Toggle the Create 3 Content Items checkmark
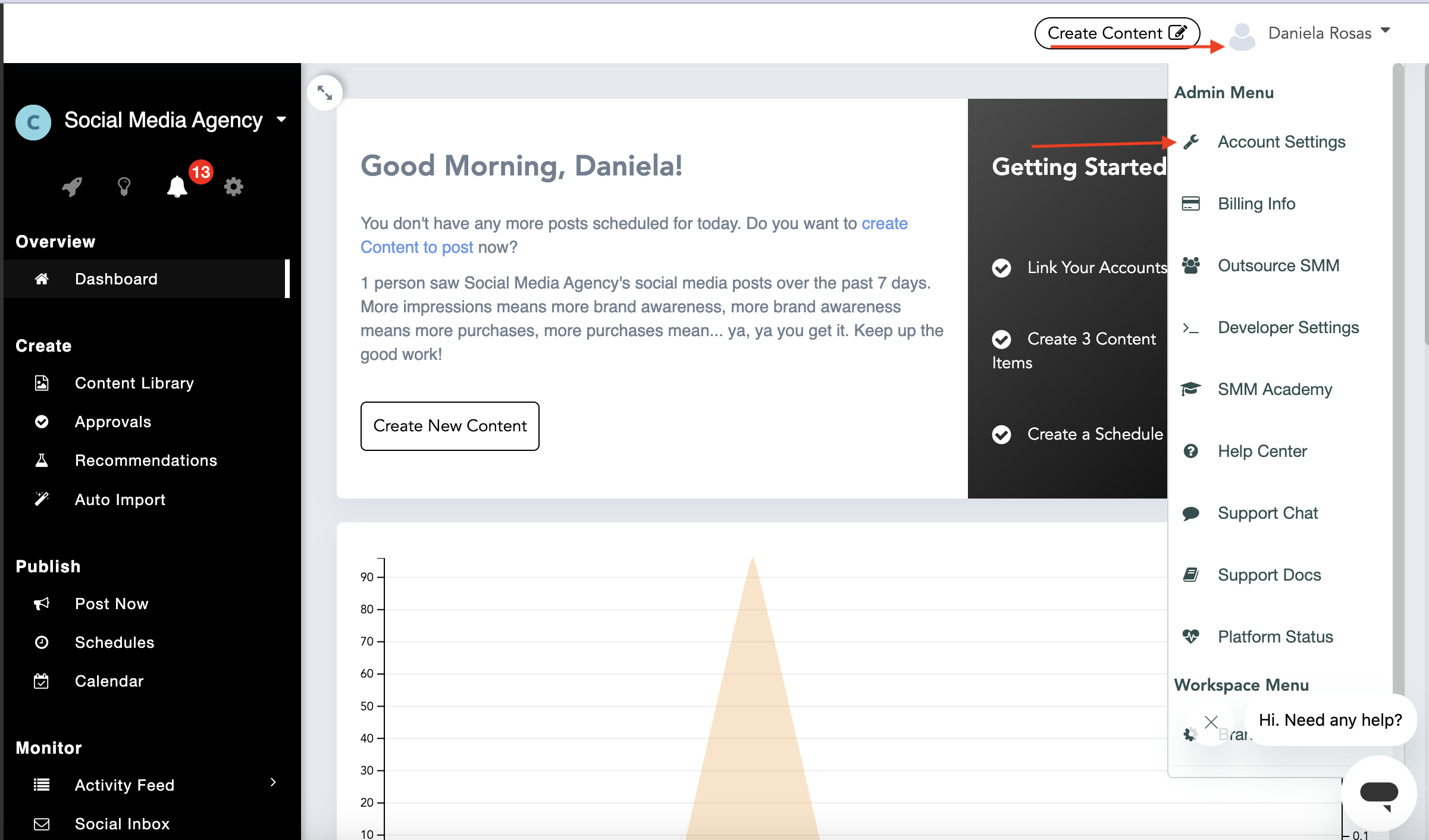This screenshot has width=1429, height=840. (1001, 339)
